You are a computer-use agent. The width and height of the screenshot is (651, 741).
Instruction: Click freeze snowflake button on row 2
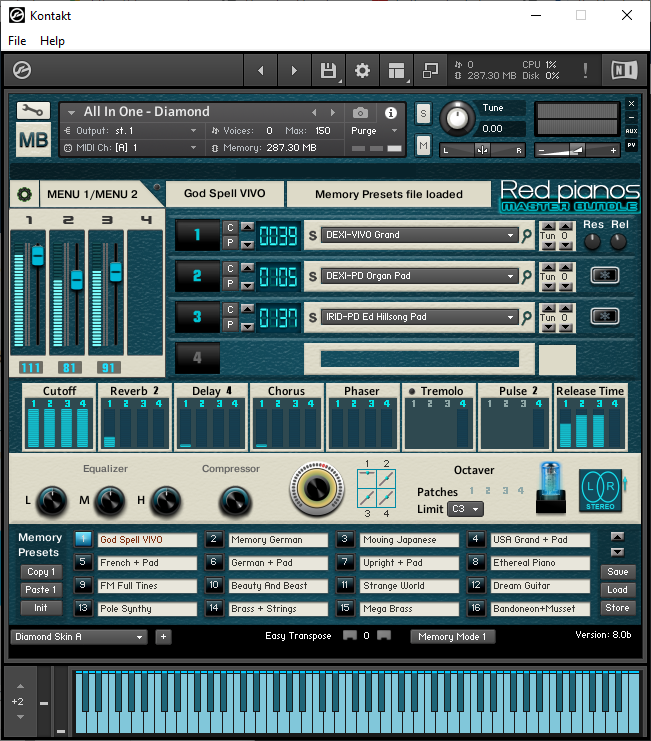[605, 275]
